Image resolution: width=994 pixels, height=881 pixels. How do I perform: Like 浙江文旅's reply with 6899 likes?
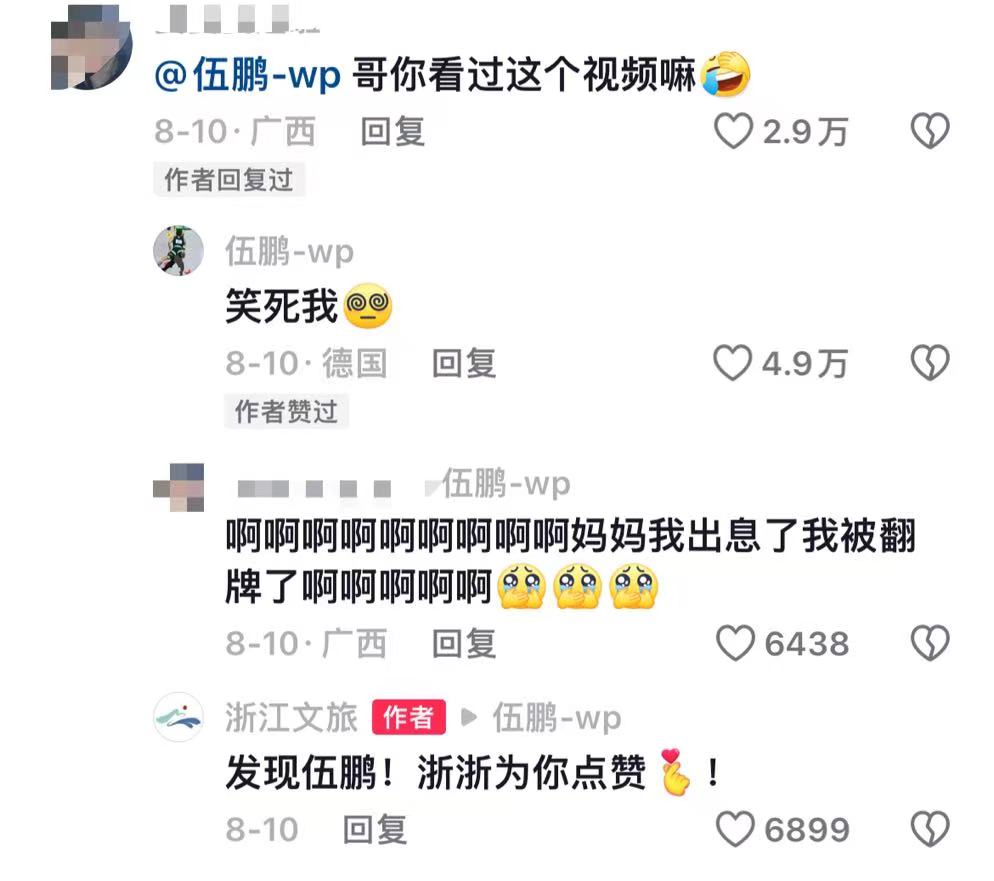[735, 829]
